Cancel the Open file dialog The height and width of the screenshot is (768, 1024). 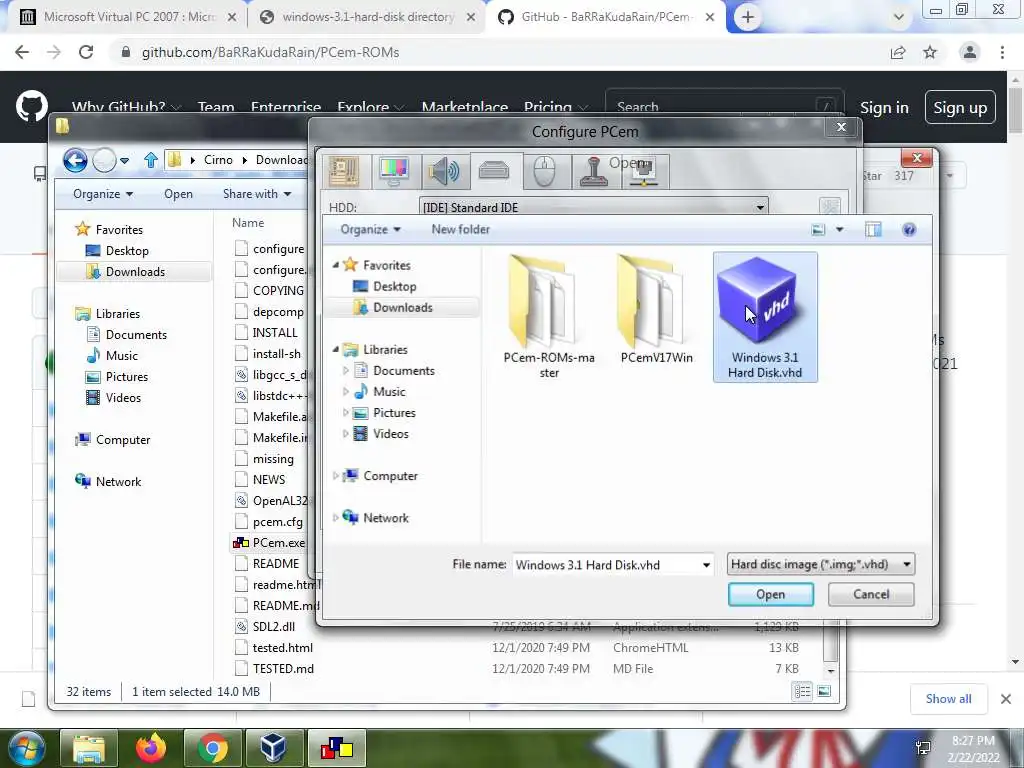click(871, 594)
